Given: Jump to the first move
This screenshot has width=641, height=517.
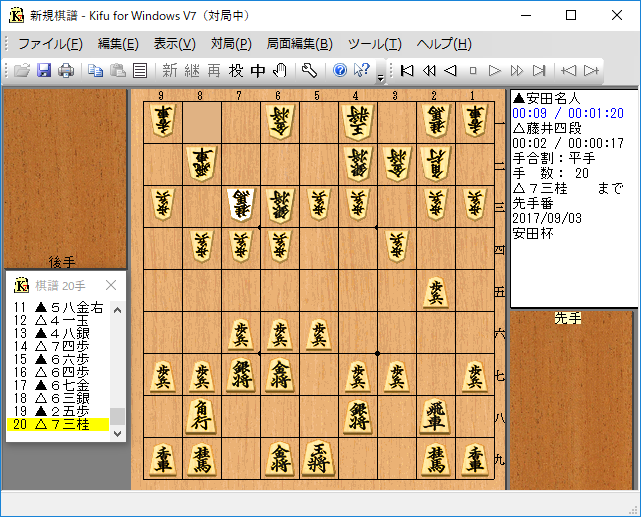Looking at the screenshot, I should (407, 70).
